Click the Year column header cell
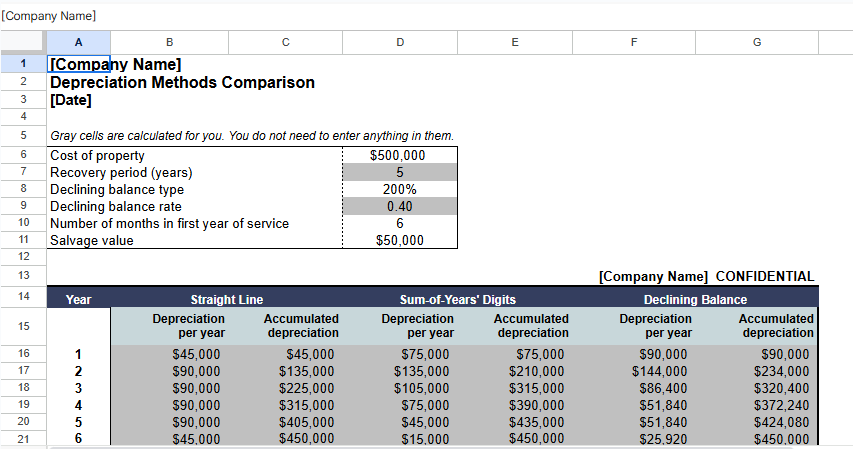This screenshot has height=449, width=853. tap(78, 299)
